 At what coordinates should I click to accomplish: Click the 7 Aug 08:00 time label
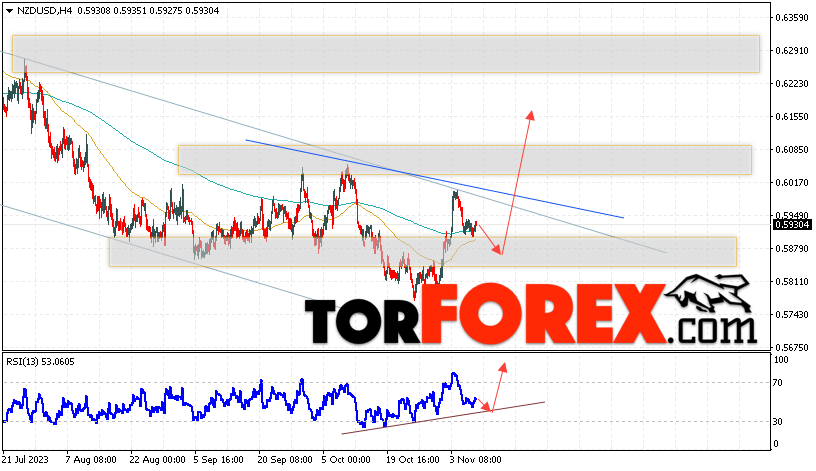pos(91,460)
